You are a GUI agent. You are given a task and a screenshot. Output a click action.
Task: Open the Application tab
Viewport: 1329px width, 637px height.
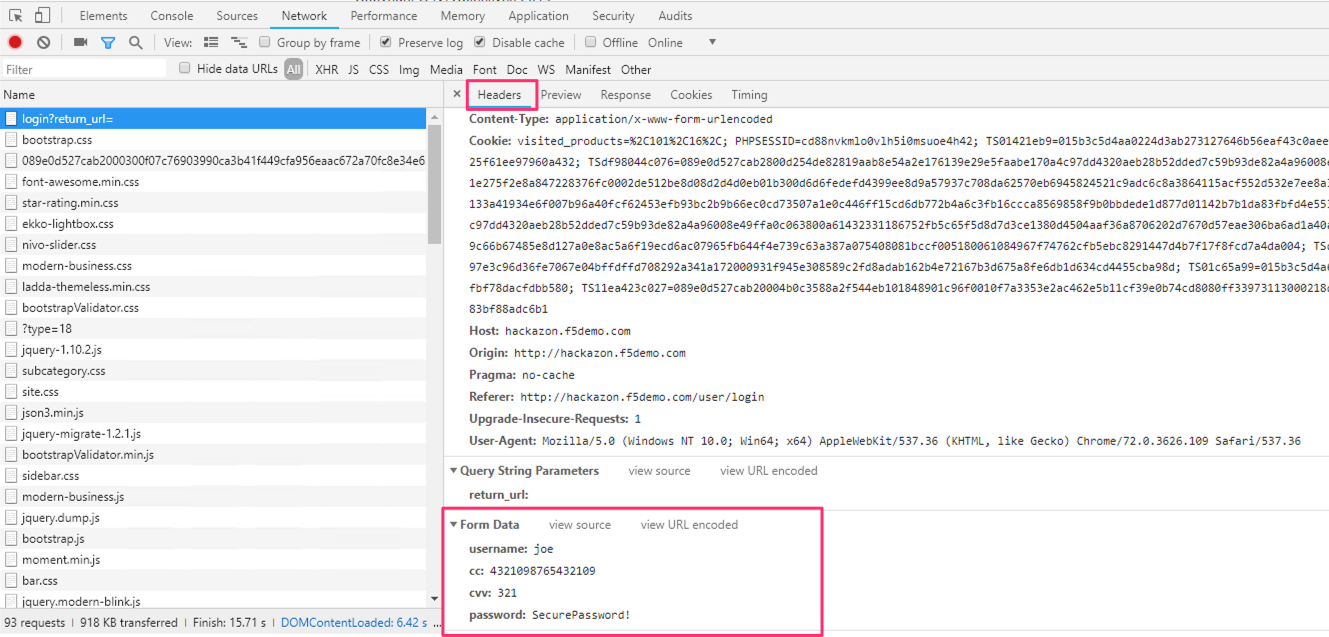(x=538, y=16)
